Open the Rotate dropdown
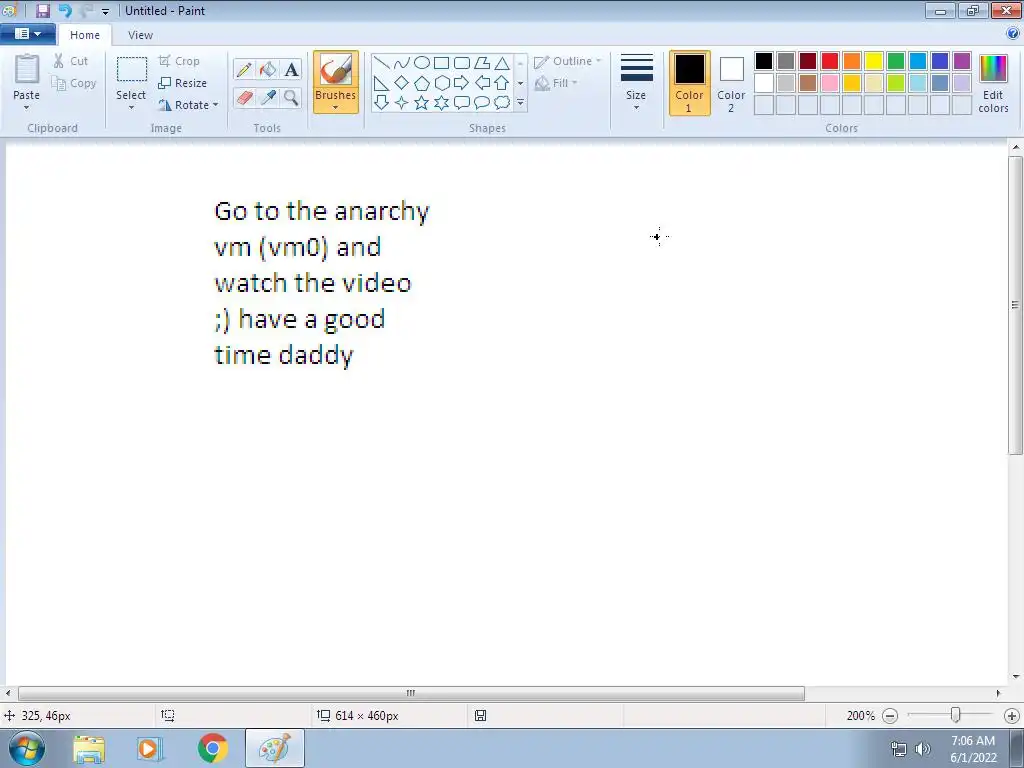 point(188,105)
